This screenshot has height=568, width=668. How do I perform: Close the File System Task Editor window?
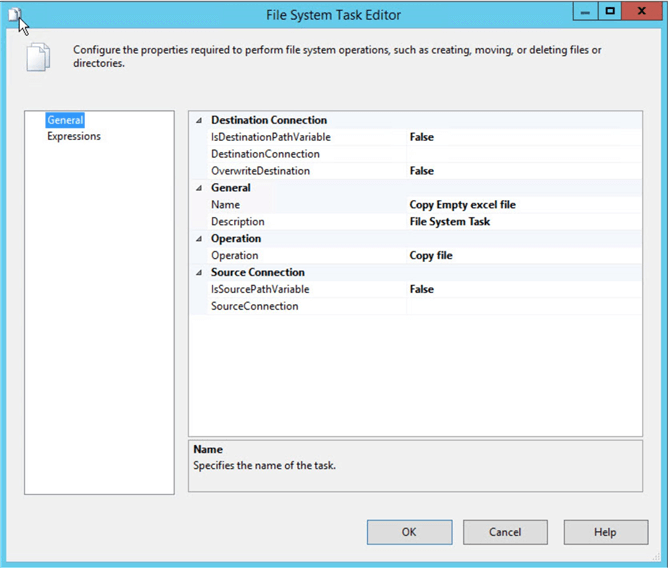(642, 12)
